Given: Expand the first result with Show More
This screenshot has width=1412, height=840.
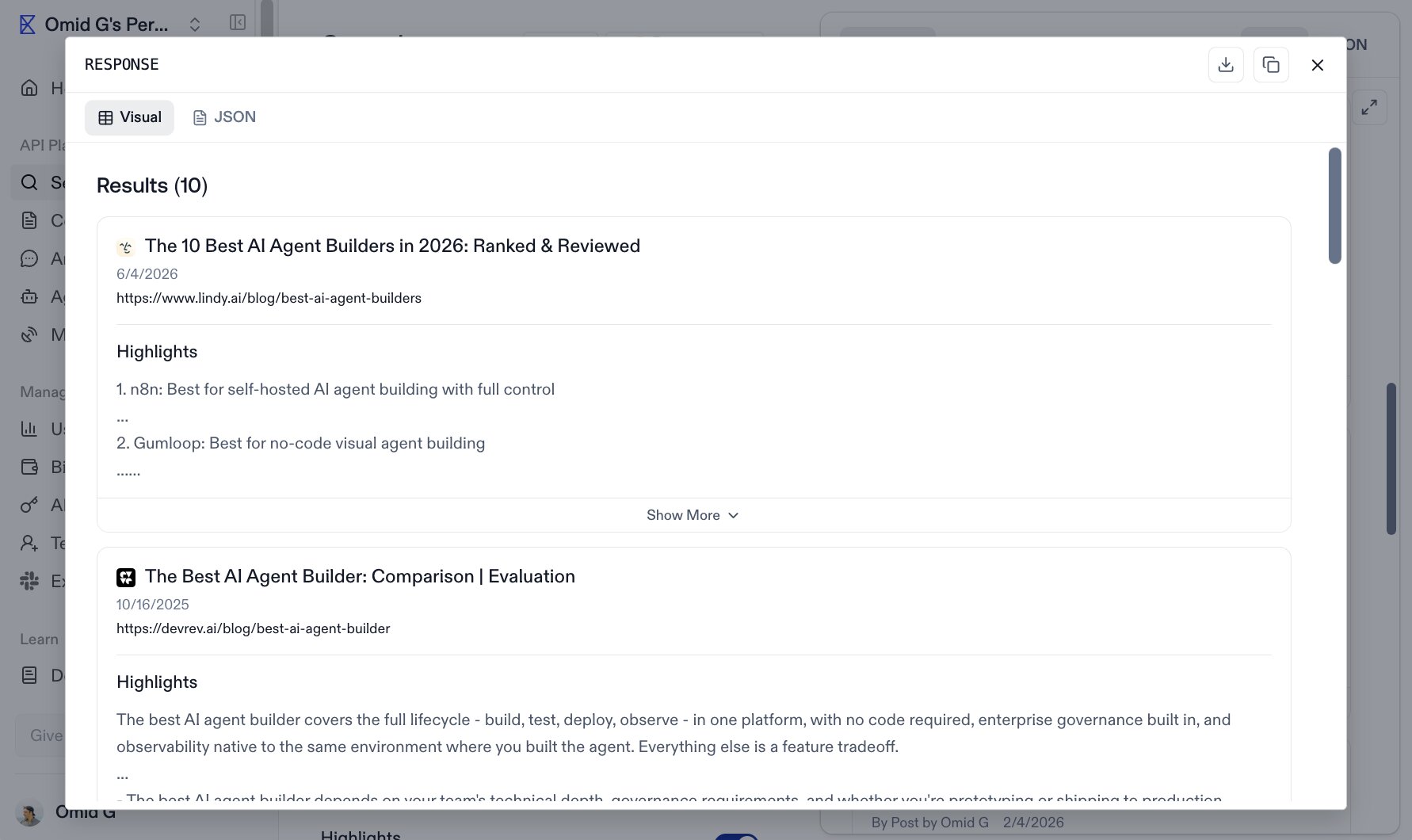Looking at the screenshot, I should [693, 515].
